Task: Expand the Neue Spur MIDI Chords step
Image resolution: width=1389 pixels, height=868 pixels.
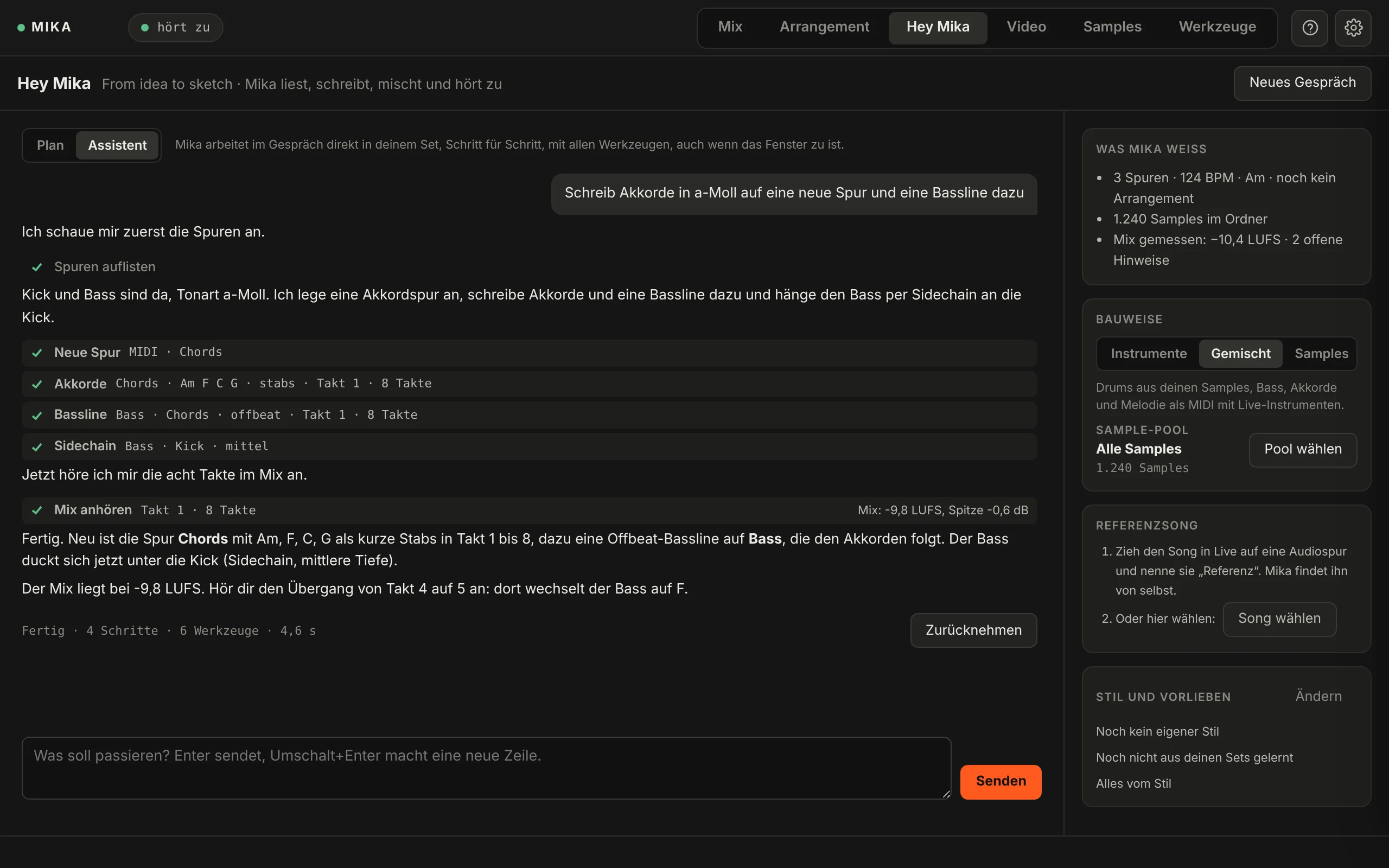Action: coord(529,353)
